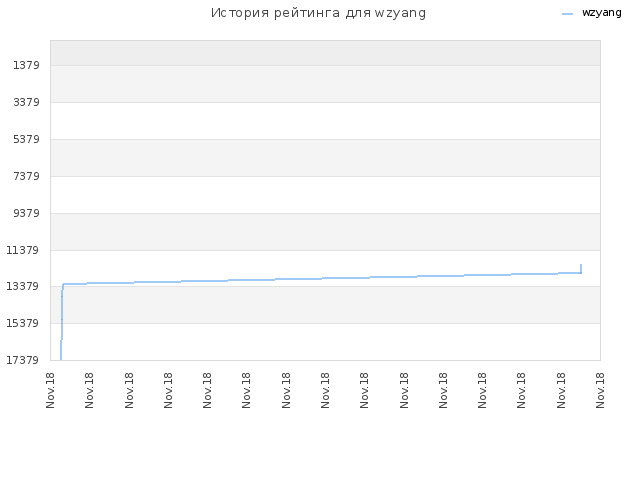Click the wzyang legend line marker
Viewport: 640px width, 480px height.
click(567, 13)
